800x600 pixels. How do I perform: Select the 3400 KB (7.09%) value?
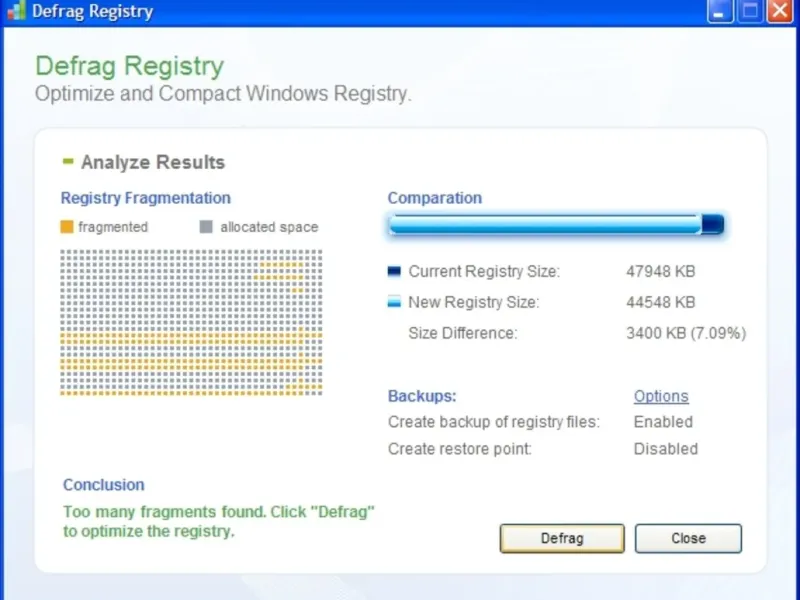click(x=686, y=333)
